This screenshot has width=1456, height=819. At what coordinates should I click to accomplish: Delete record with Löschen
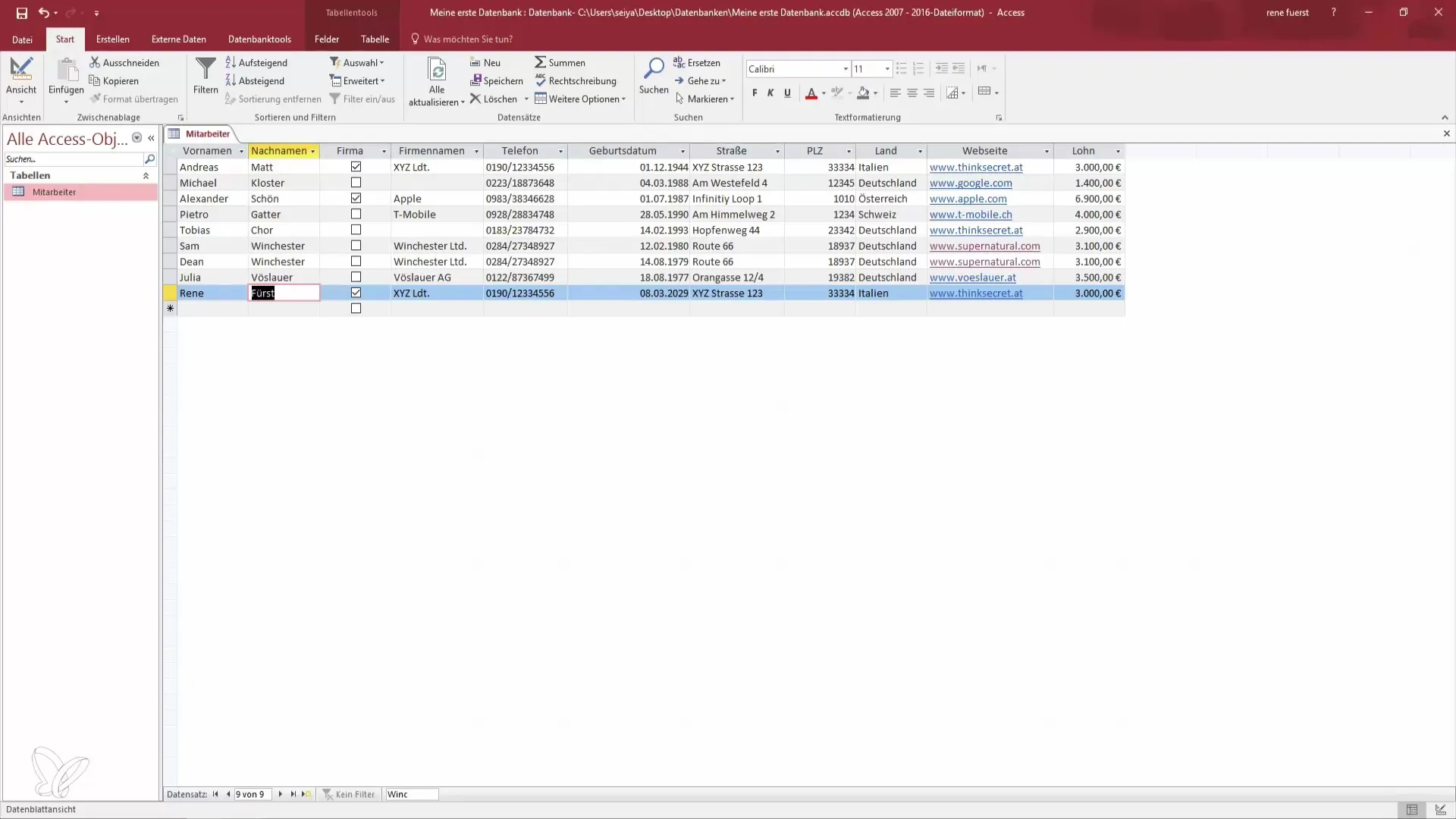click(494, 99)
